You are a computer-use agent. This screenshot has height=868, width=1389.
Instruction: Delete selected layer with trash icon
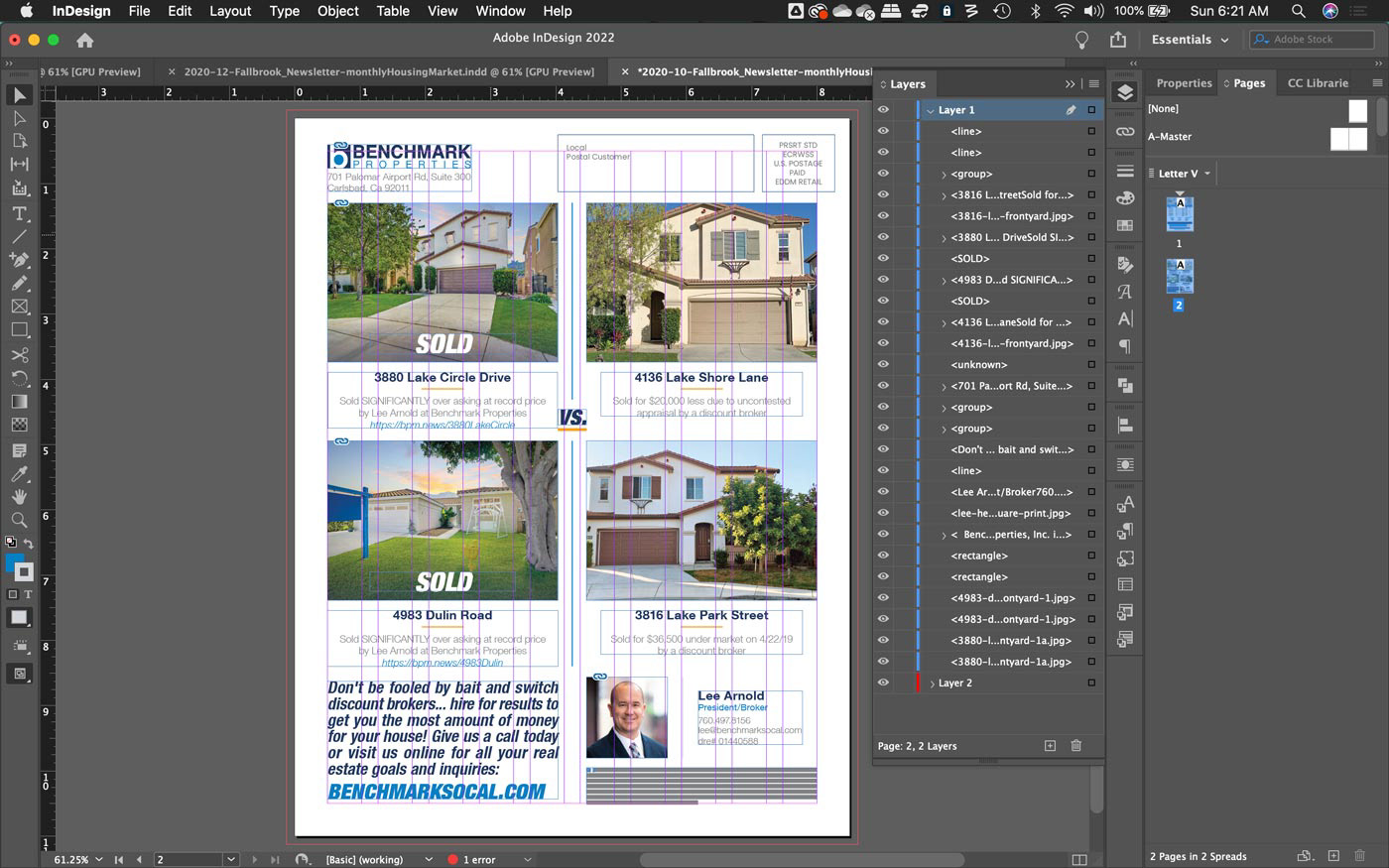[x=1076, y=746]
